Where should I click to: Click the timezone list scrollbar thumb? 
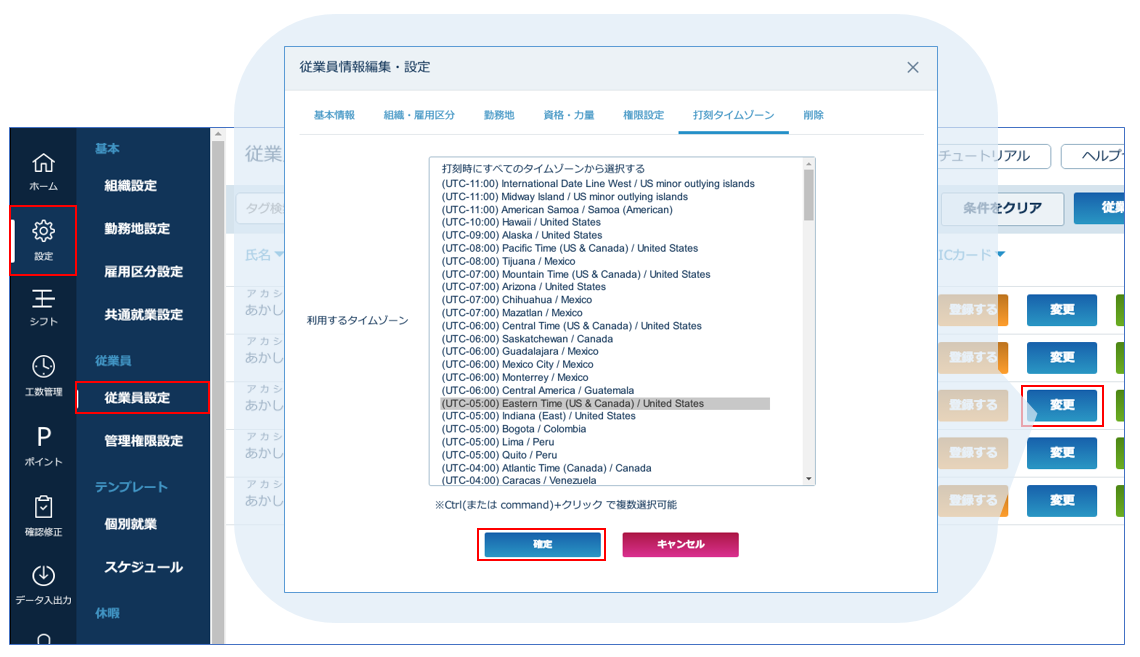(x=808, y=196)
